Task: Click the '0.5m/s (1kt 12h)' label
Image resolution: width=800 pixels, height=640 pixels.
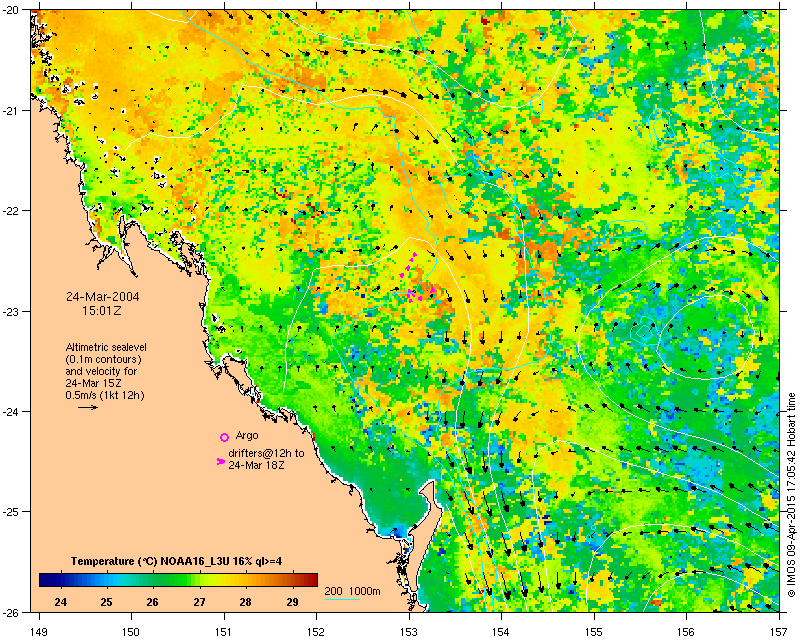Action: click(105, 395)
